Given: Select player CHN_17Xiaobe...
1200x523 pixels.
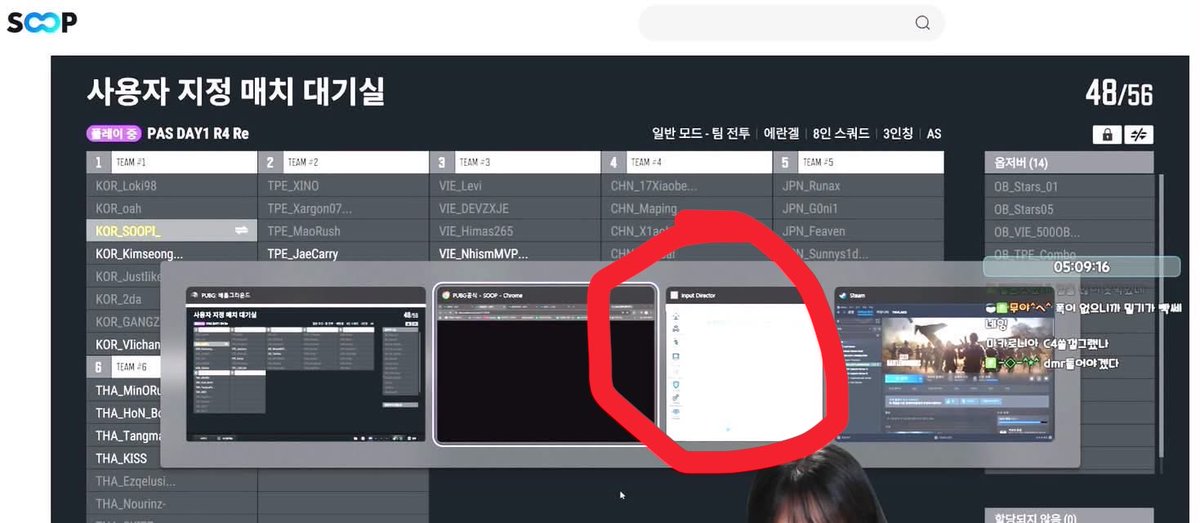Looking at the screenshot, I should pos(687,186).
